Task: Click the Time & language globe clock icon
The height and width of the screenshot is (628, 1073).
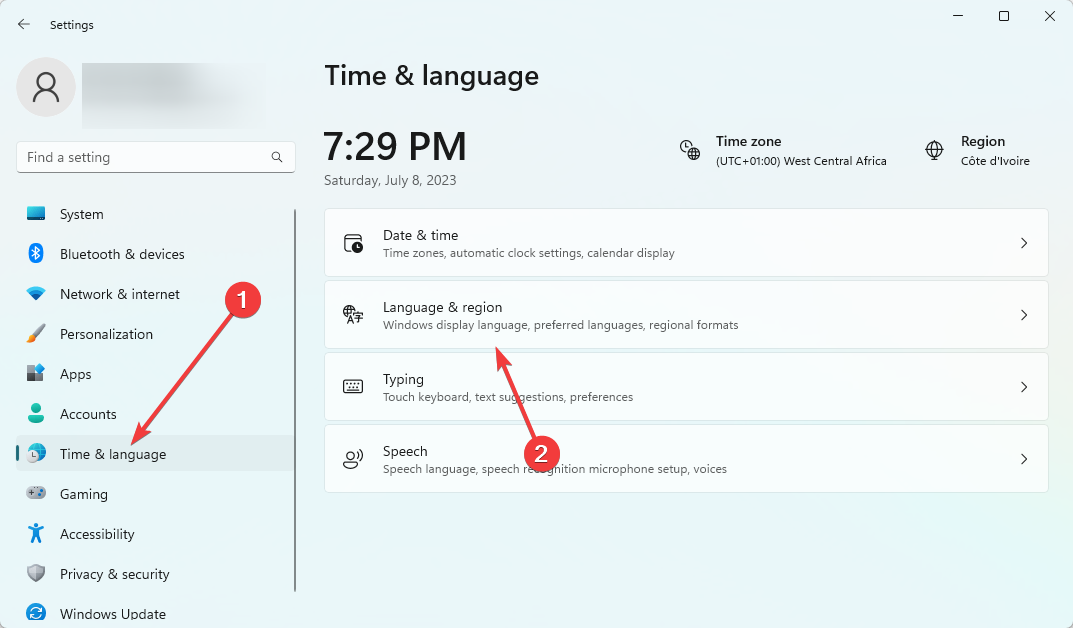Action: 36,453
